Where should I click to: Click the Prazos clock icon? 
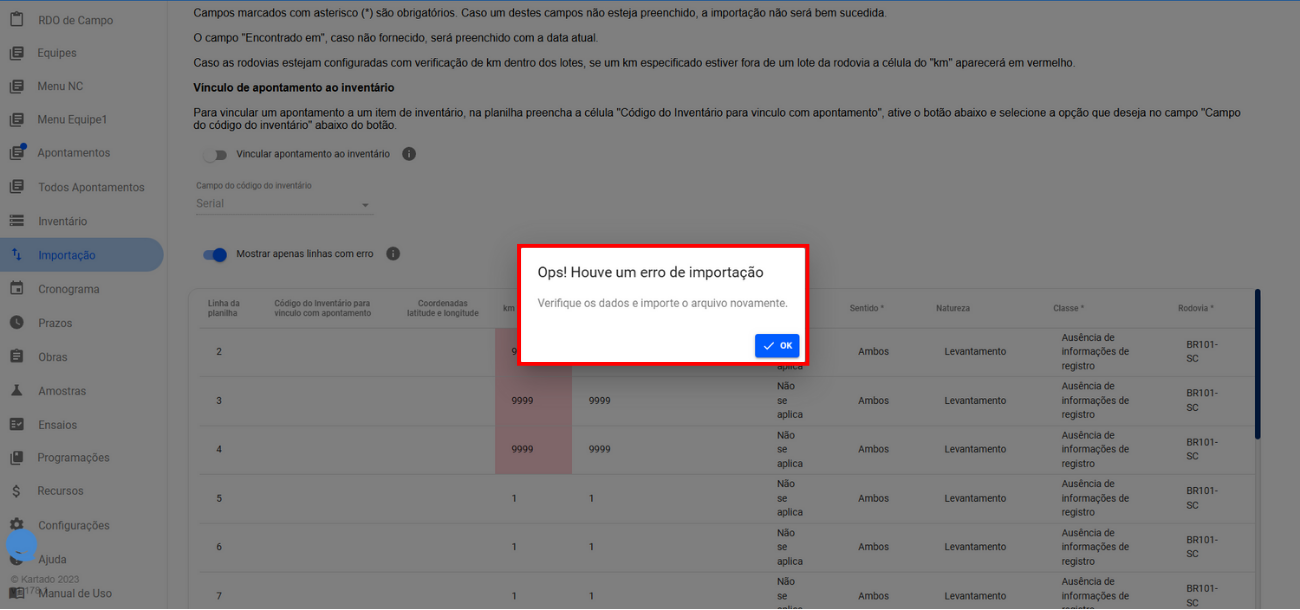[x=17, y=323]
